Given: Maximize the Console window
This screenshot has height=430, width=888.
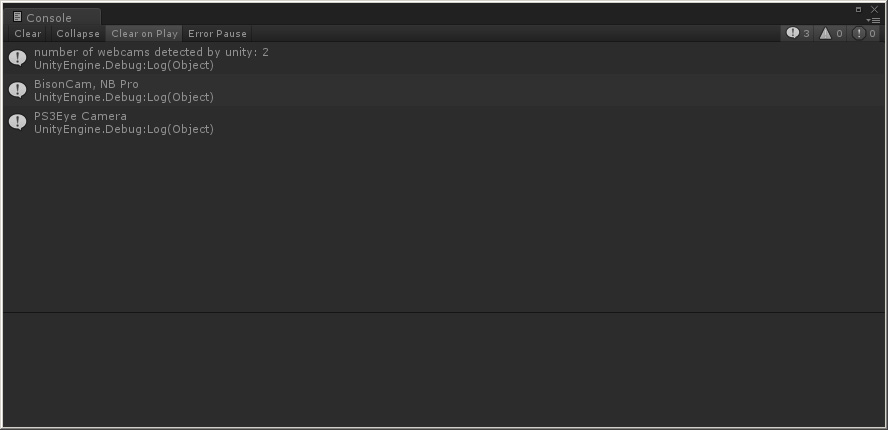Looking at the screenshot, I should point(859,10).
